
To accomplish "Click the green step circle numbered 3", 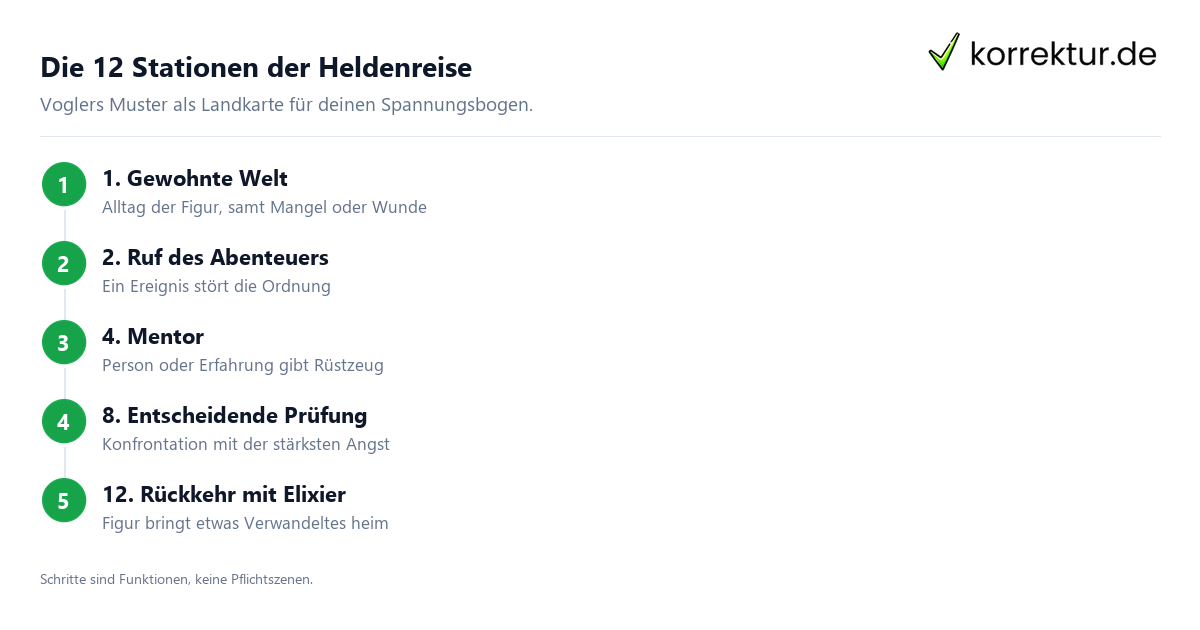I will click(64, 343).
